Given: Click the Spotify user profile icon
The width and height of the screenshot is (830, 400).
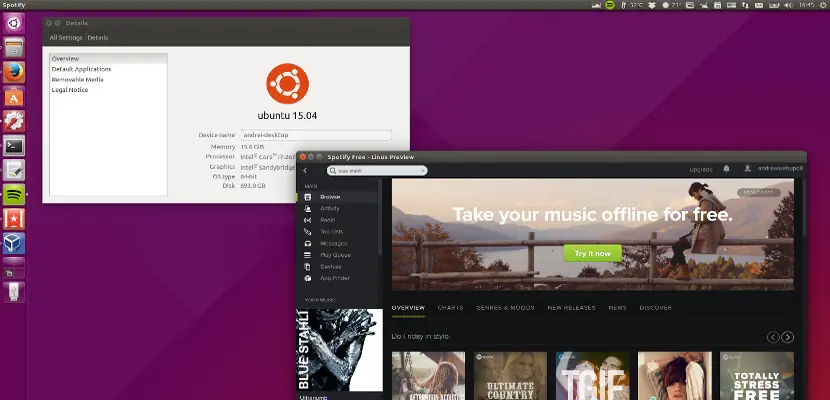Looking at the screenshot, I should tap(747, 168).
